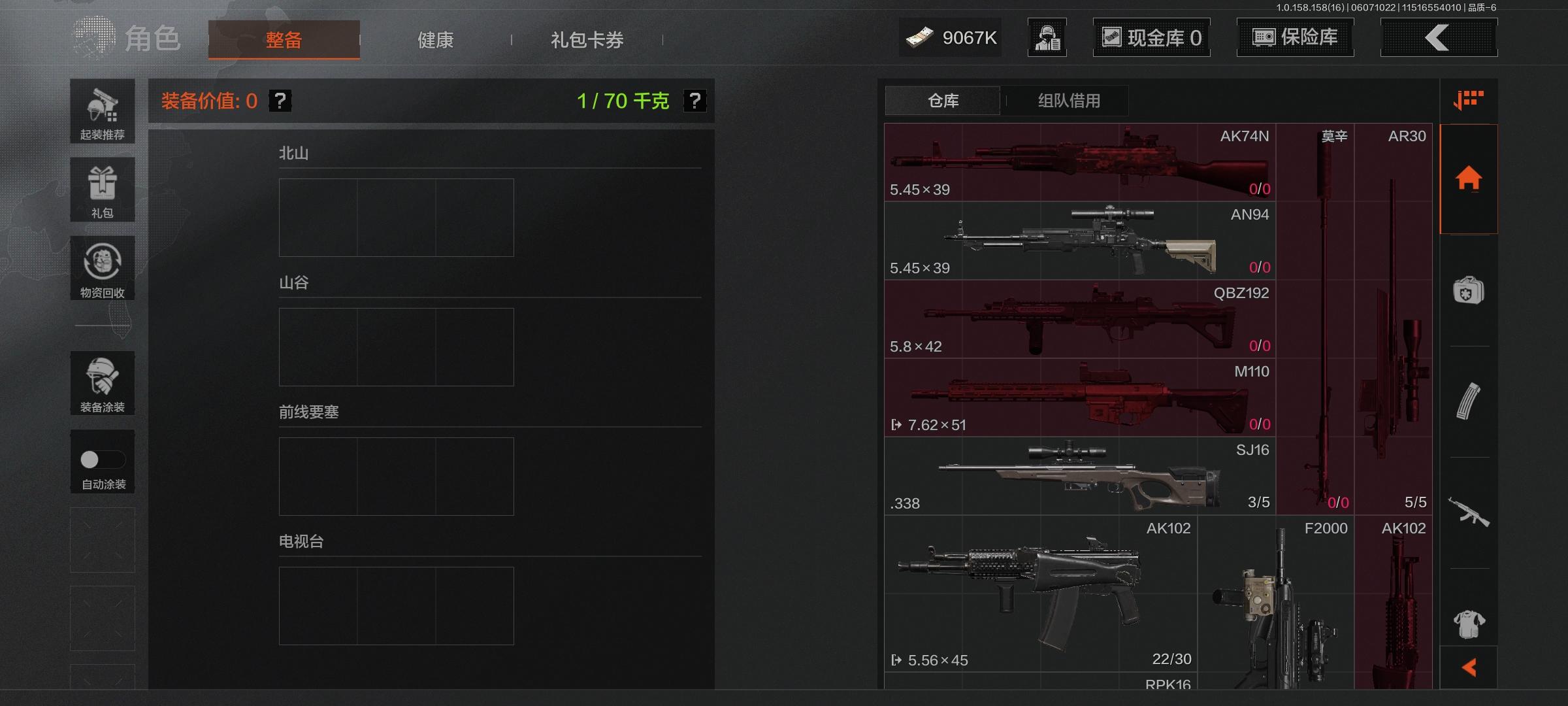Select the SJ16 sniper rifle item
Viewport: 1568px width, 706px height.
click(x=1080, y=476)
